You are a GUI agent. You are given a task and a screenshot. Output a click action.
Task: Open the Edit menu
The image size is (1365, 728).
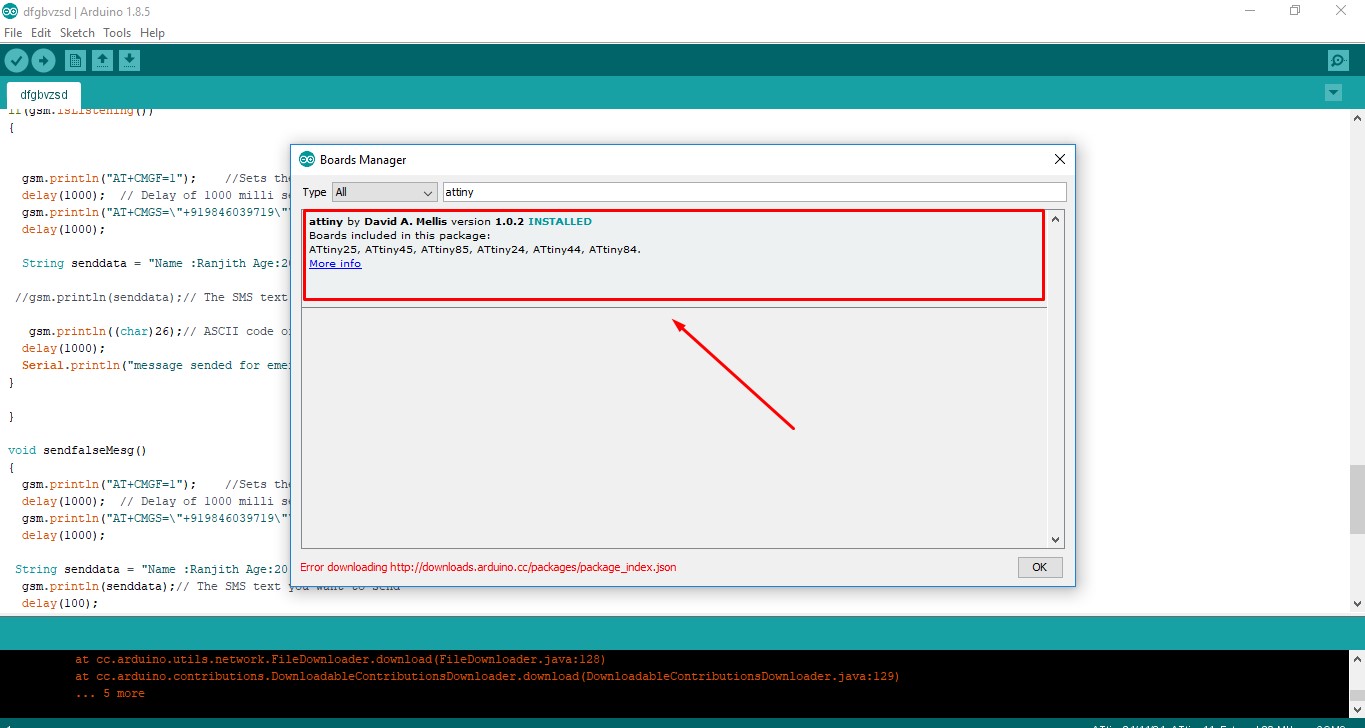tap(41, 33)
